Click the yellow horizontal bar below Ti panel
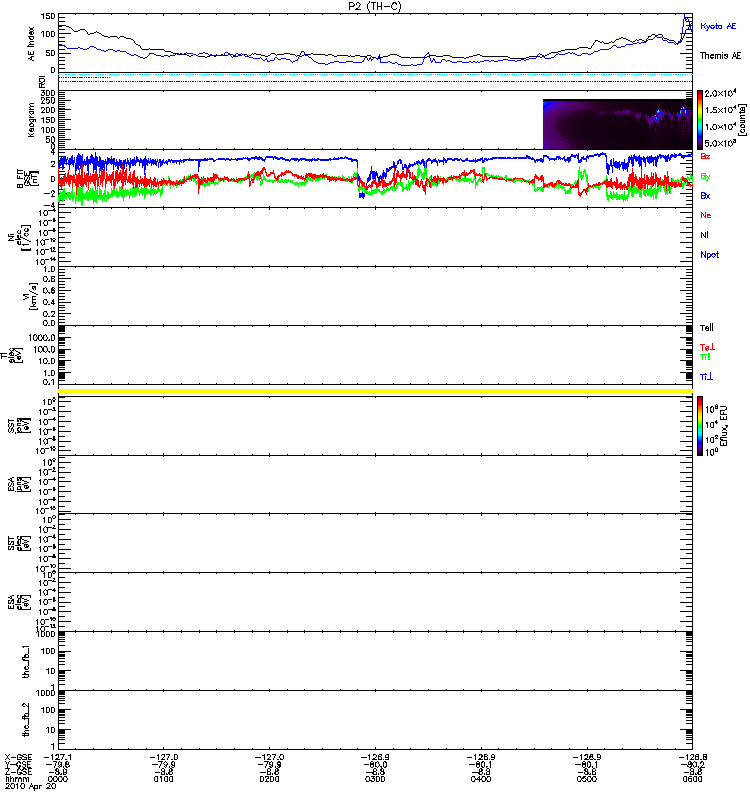The height and width of the screenshot is (800, 750). click(x=376, y=391)
